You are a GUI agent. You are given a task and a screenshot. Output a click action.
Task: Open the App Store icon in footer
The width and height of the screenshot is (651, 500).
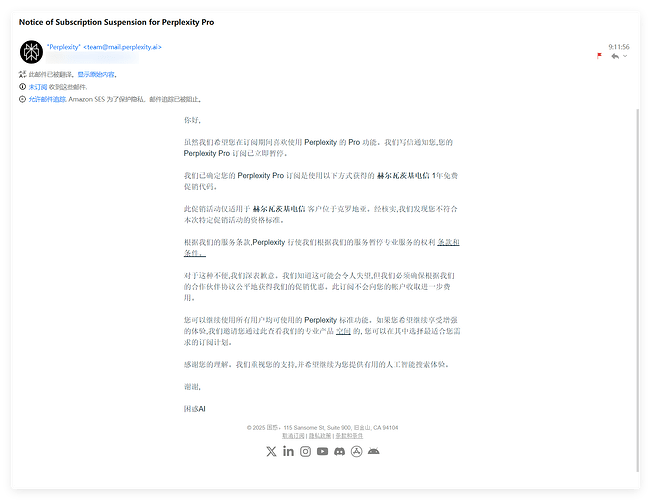[357, 451]
